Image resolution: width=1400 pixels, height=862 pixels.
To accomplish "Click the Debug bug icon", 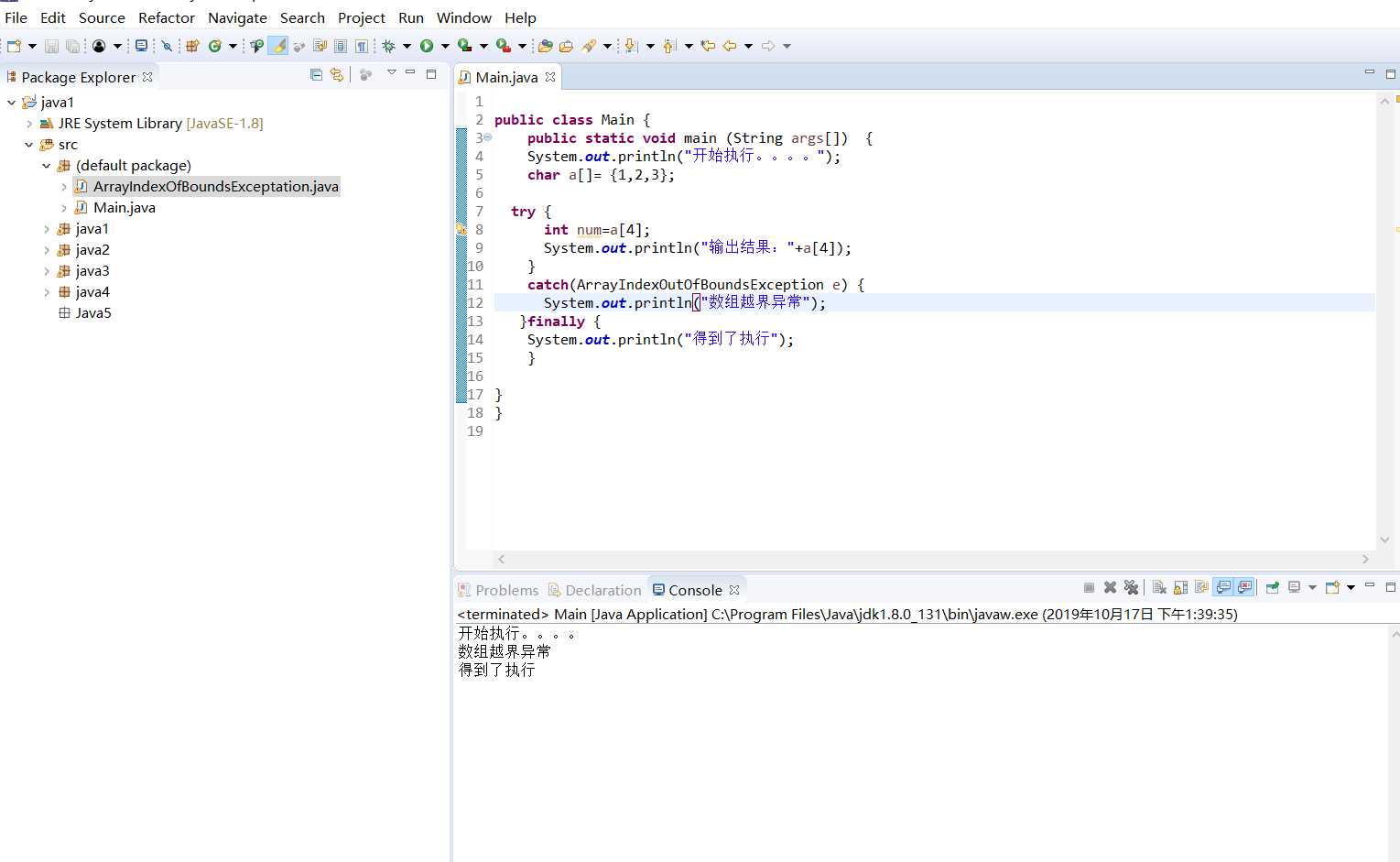I will [x=388, y=46].
